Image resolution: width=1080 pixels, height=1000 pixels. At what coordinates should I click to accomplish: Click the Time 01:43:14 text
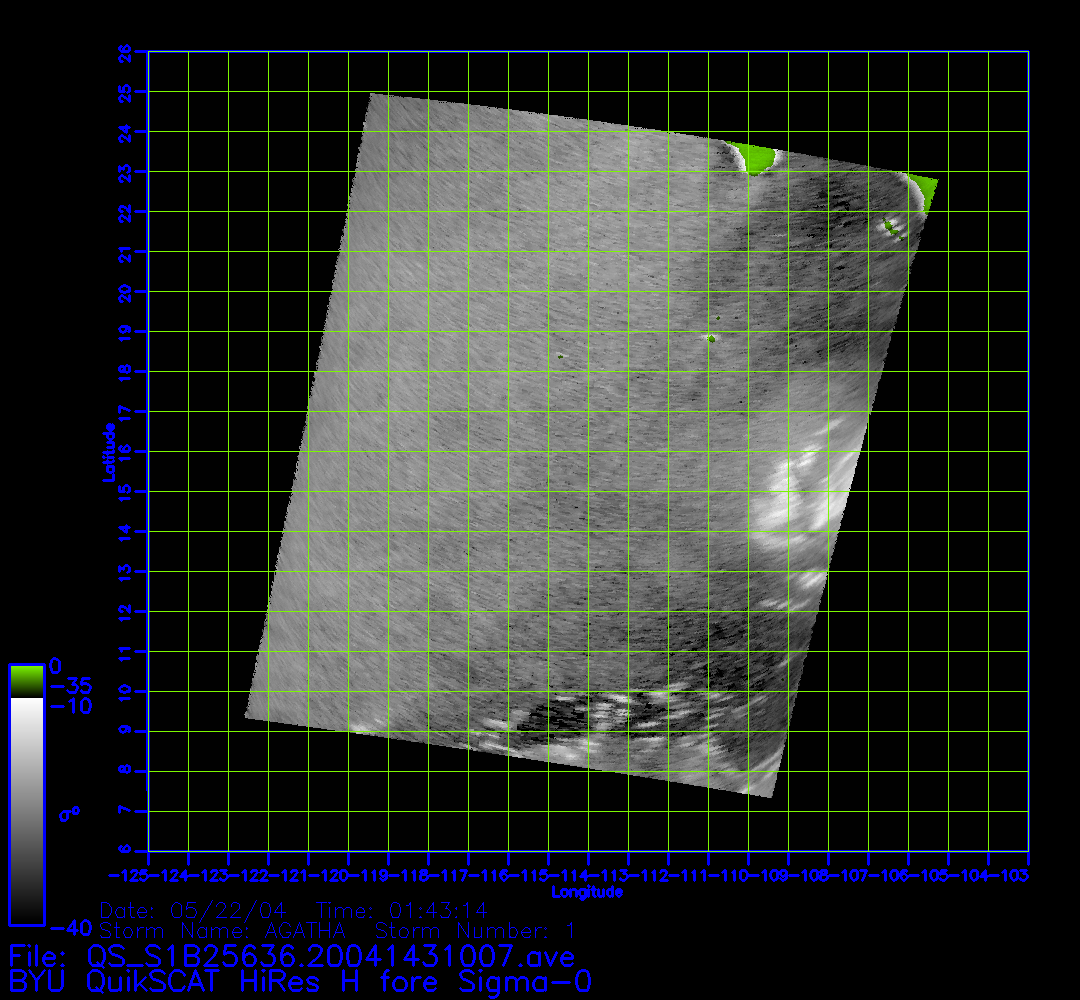[401, 911]
